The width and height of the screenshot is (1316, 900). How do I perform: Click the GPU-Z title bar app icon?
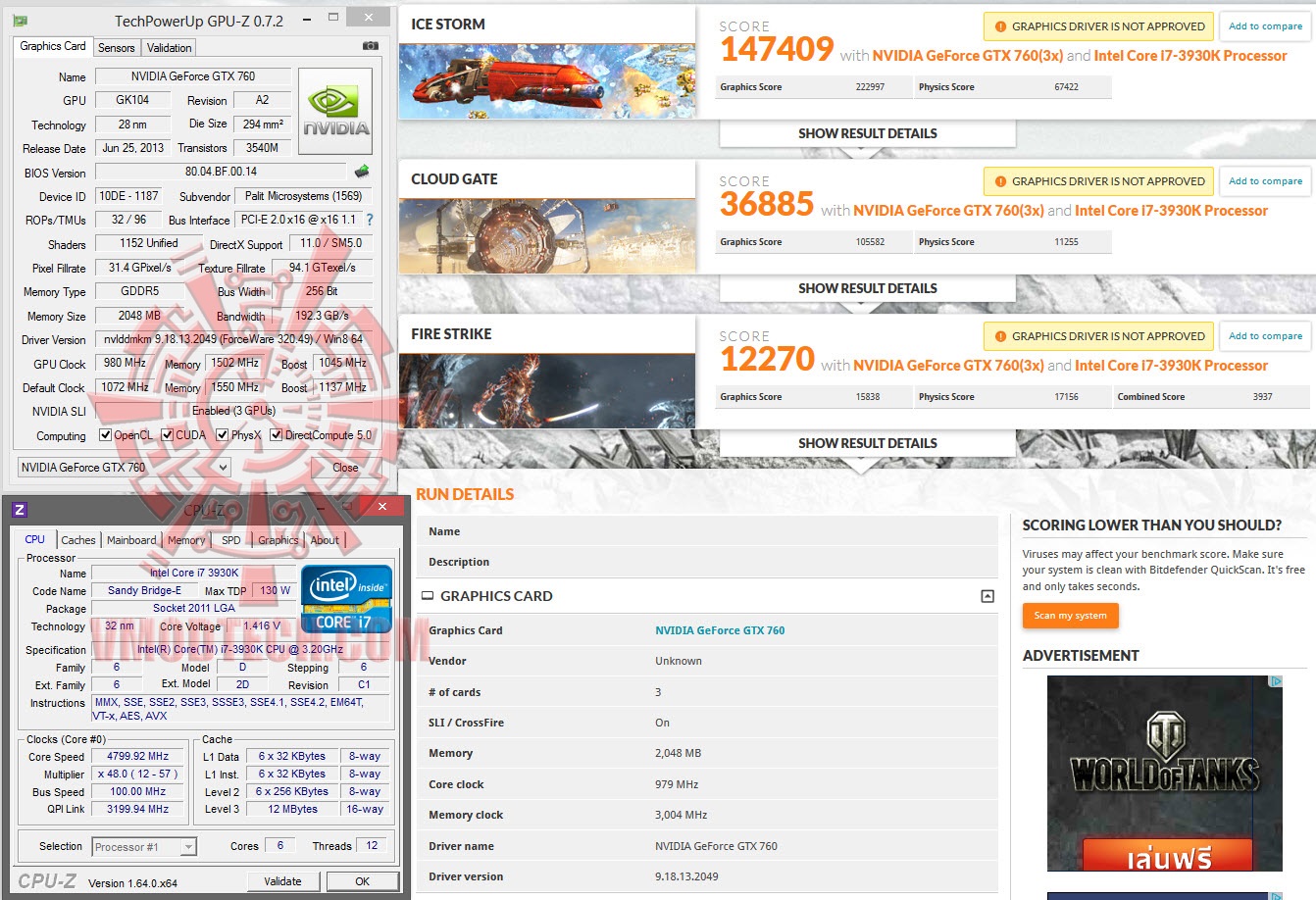pyautogui.click(x=21, y=21)
